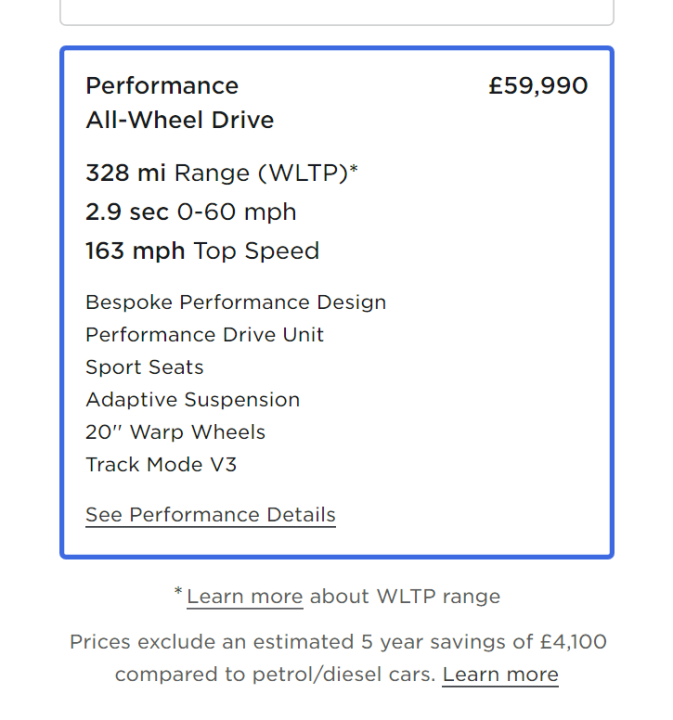Open the See Performance Details link

tap(210, 515)
